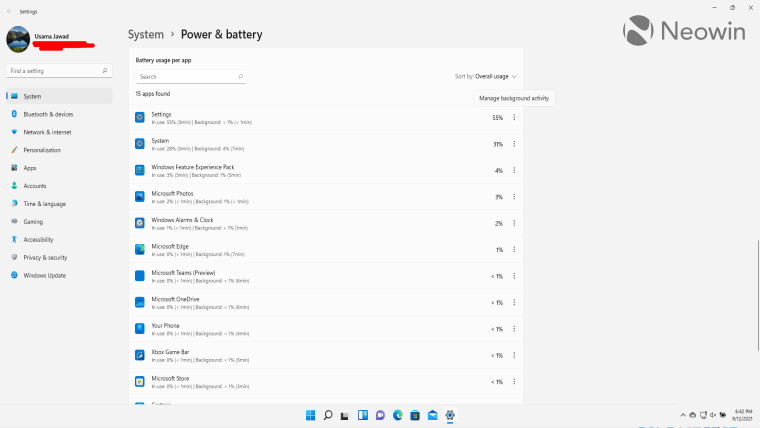The width and height of the screenshot is (760, 428).
Task: Open options menu for Microsoft OneDrive row
Action: 514,302
